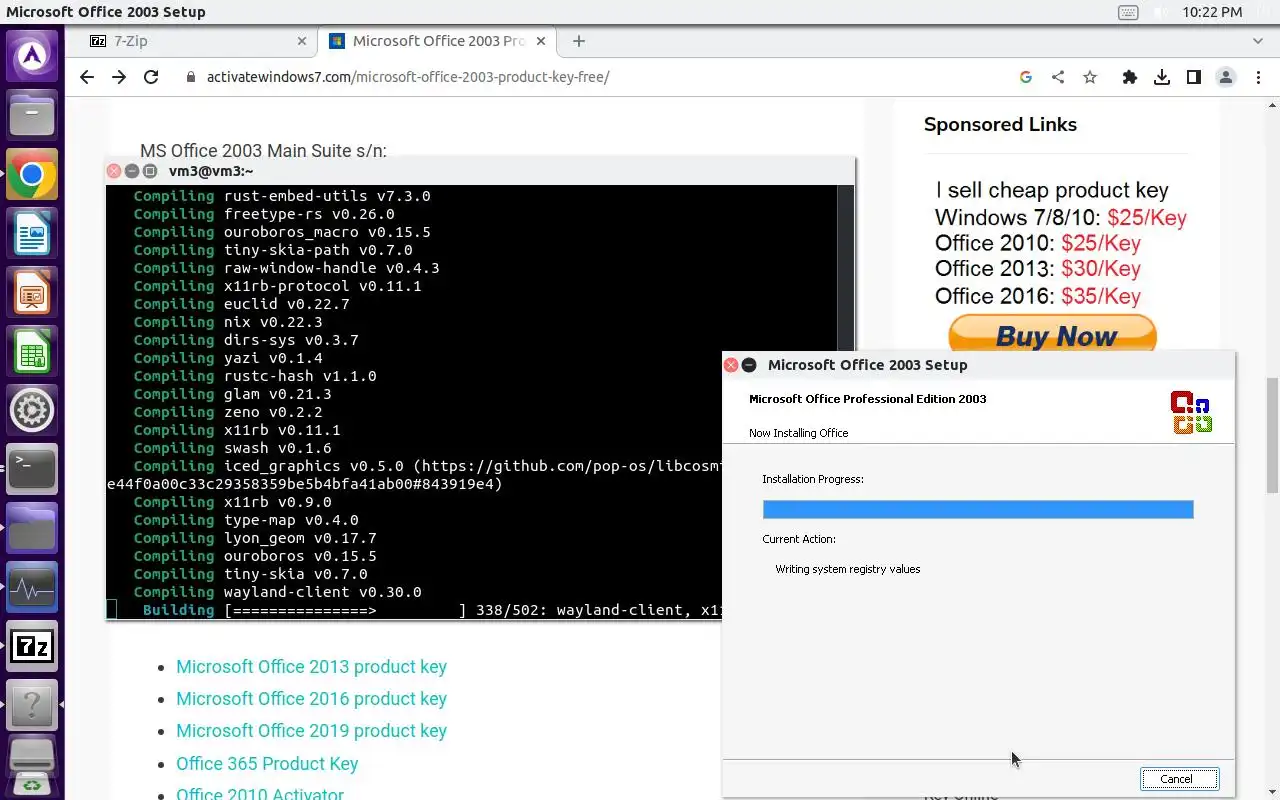Open Microsoft Office 2016 product key link

pos(311,699)
